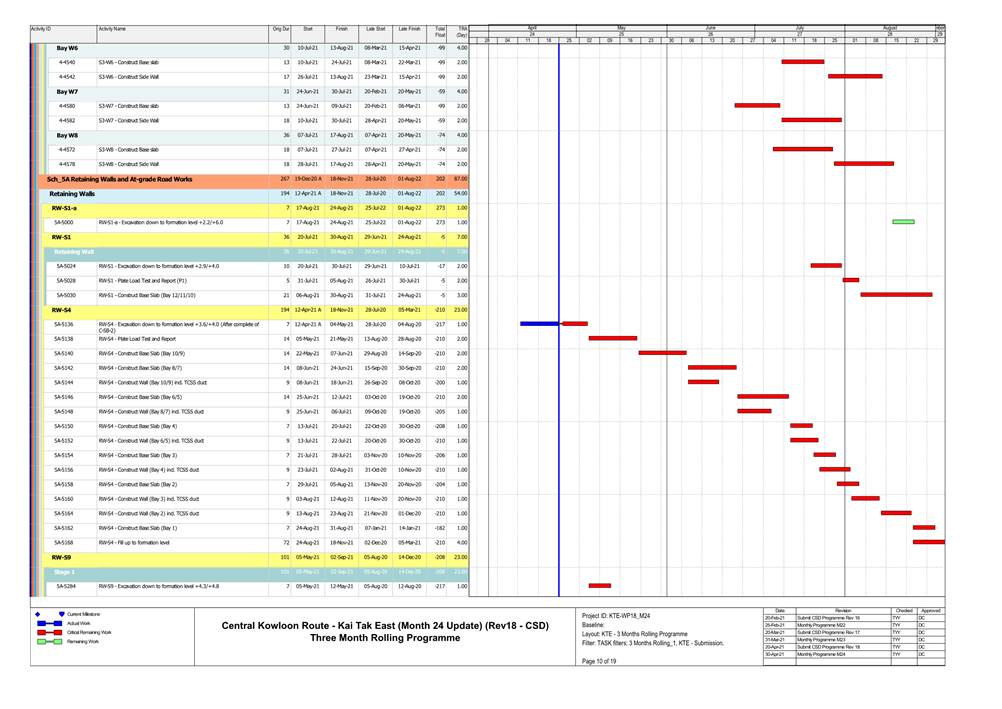Select the red bar for activity SA-5284
1002x709 pixels.
point(600,585)
